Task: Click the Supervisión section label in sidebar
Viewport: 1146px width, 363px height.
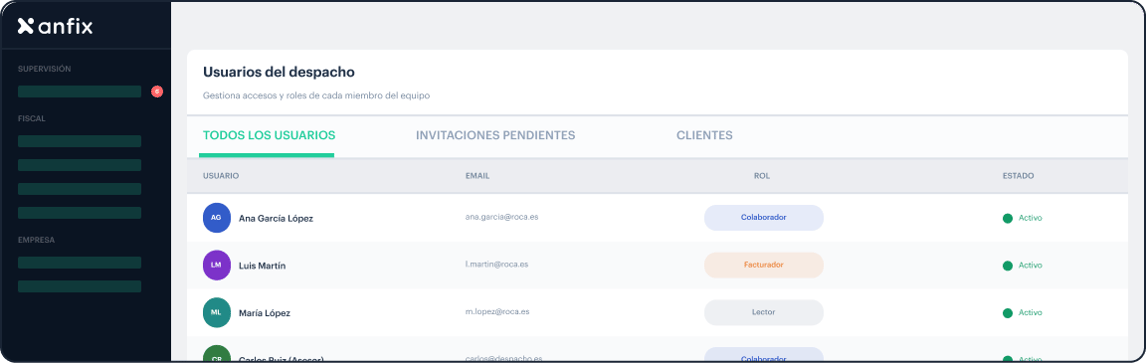Action: point(45,69)
